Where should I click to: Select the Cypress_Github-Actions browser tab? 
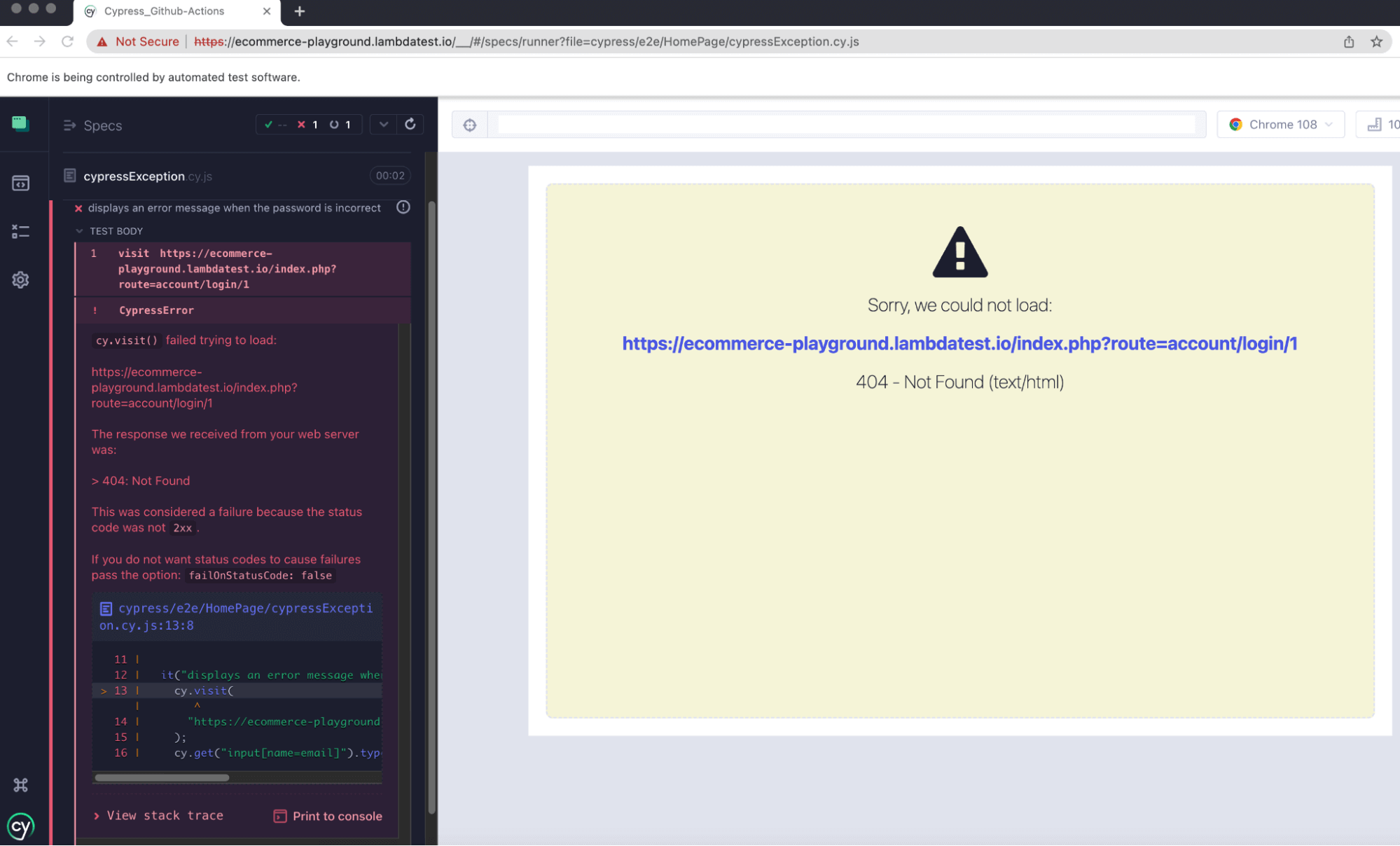pyautogui.click(x=163, y=11)
